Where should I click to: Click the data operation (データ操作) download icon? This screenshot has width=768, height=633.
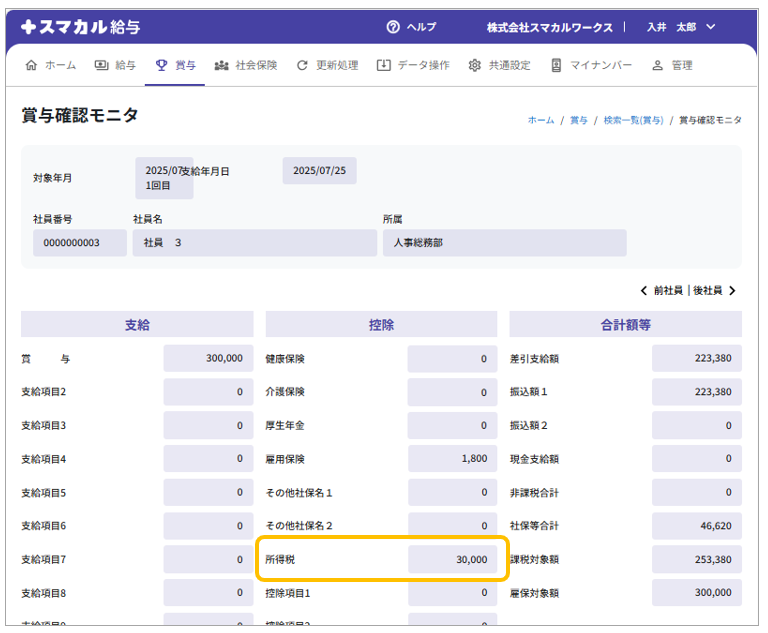tap(383, 65)
